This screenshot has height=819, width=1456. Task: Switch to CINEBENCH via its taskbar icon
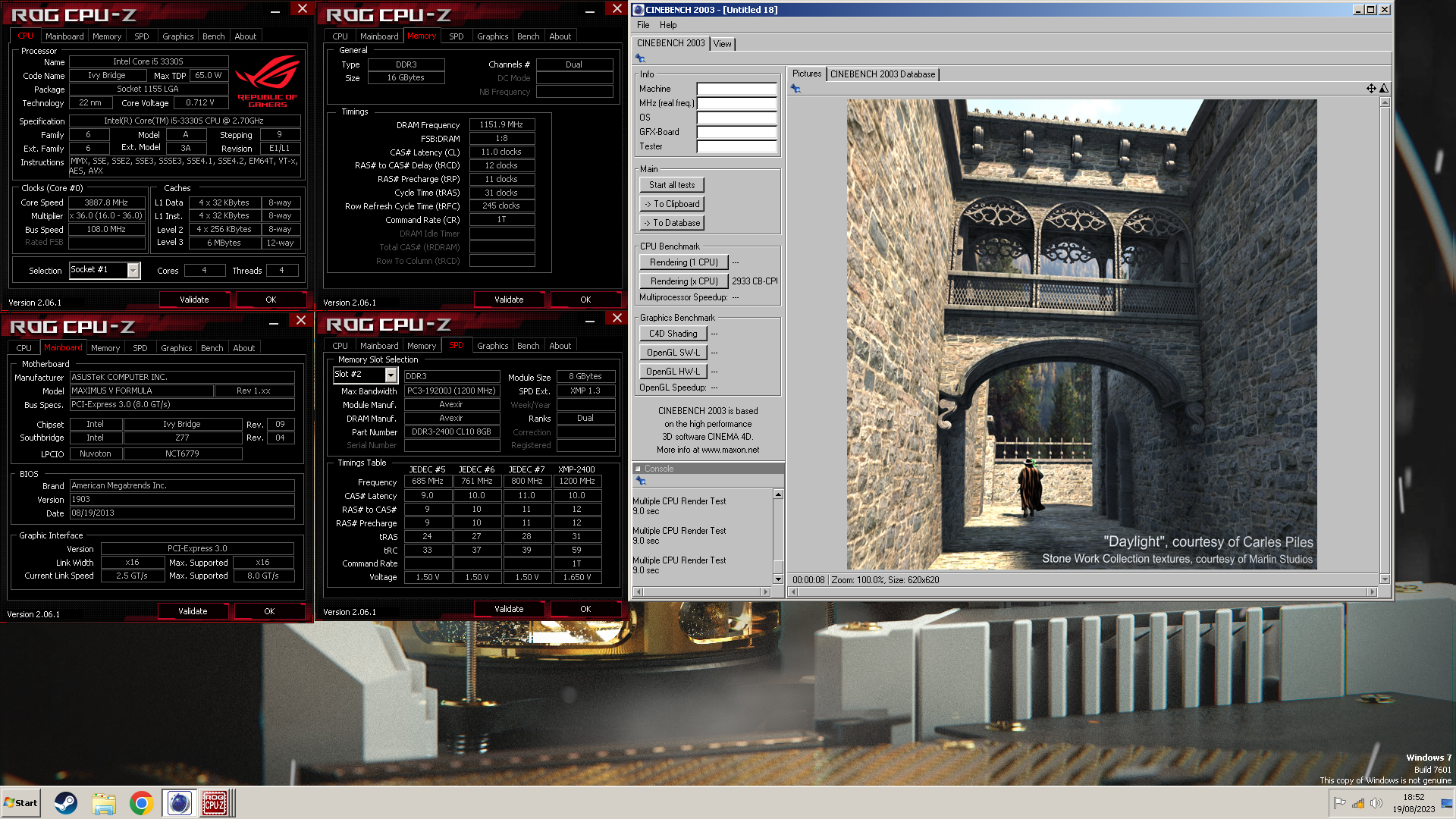(179, 803)
